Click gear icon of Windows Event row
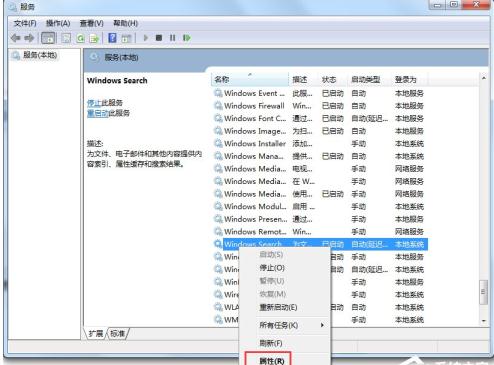 point(218,93)
